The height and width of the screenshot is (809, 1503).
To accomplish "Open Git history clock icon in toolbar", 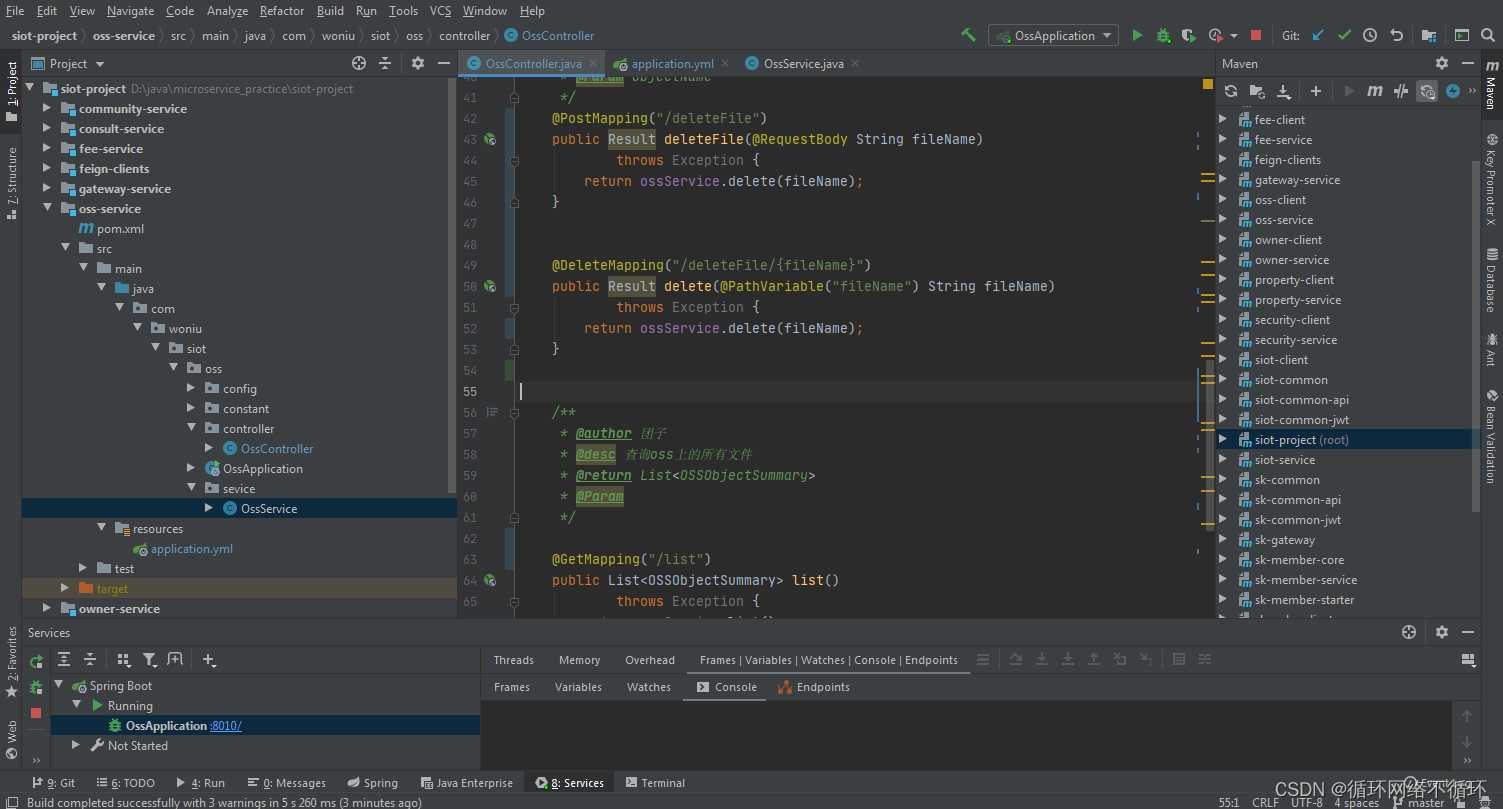I will [1370, 35].
